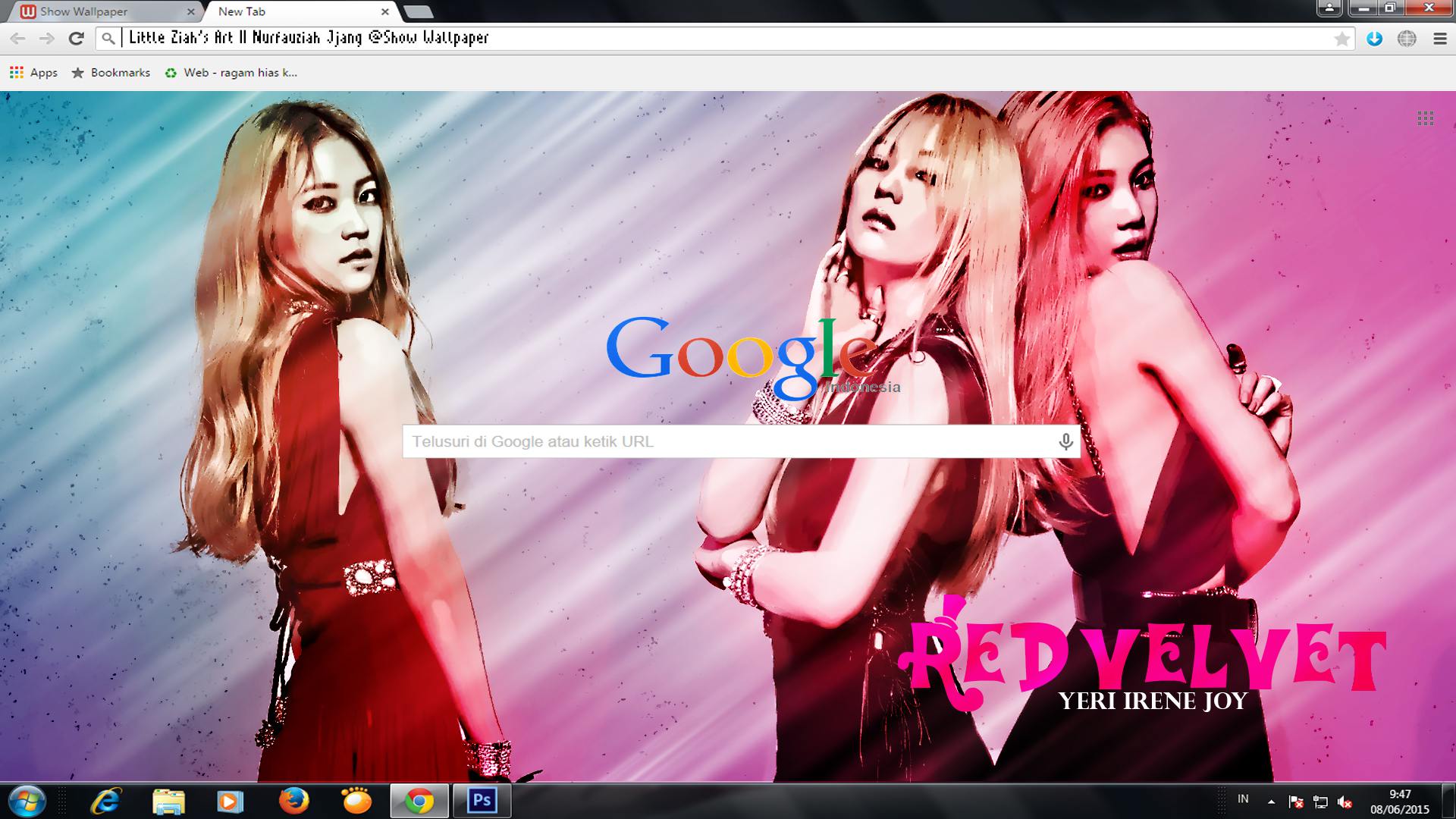The image size is (1456, 819).
Task: Open the 'Web - ragam hias k...' bookmark
Action: click(x=231, y=73)
